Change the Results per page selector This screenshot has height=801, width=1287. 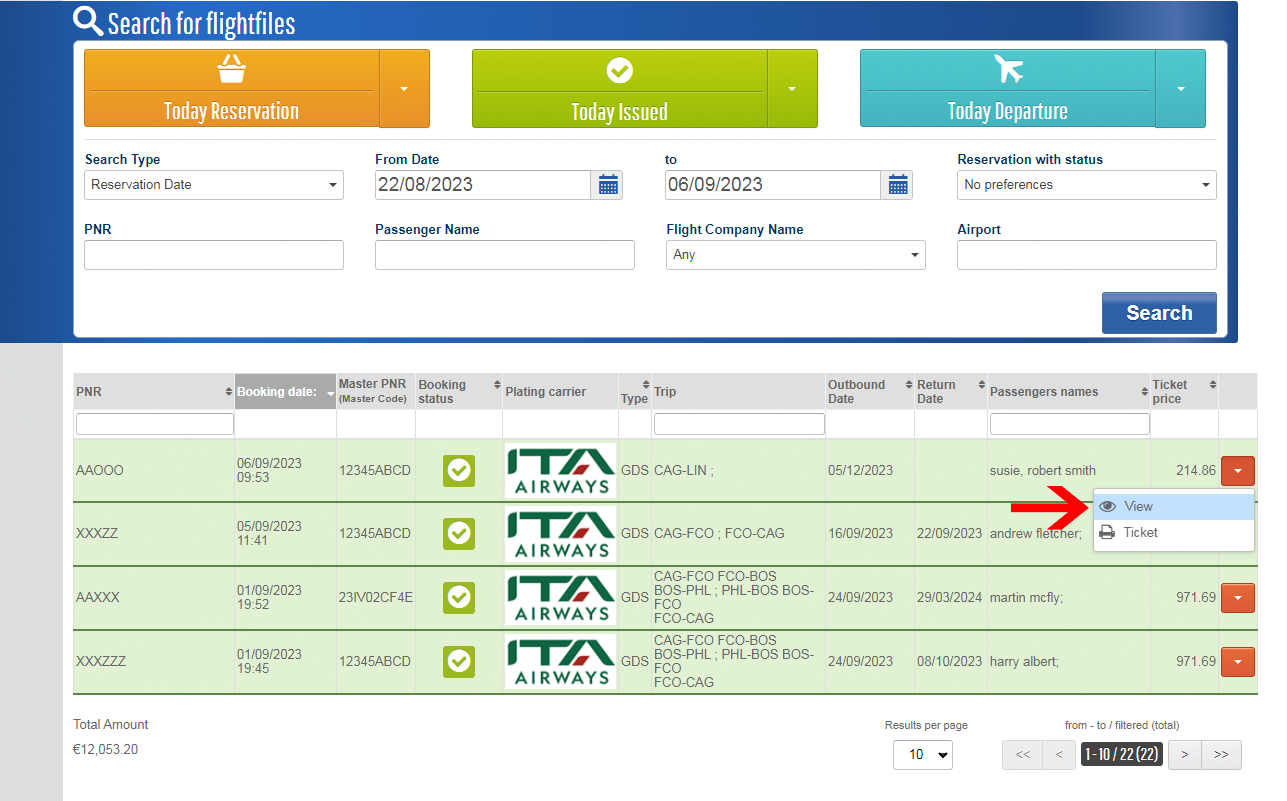[922, 755]
